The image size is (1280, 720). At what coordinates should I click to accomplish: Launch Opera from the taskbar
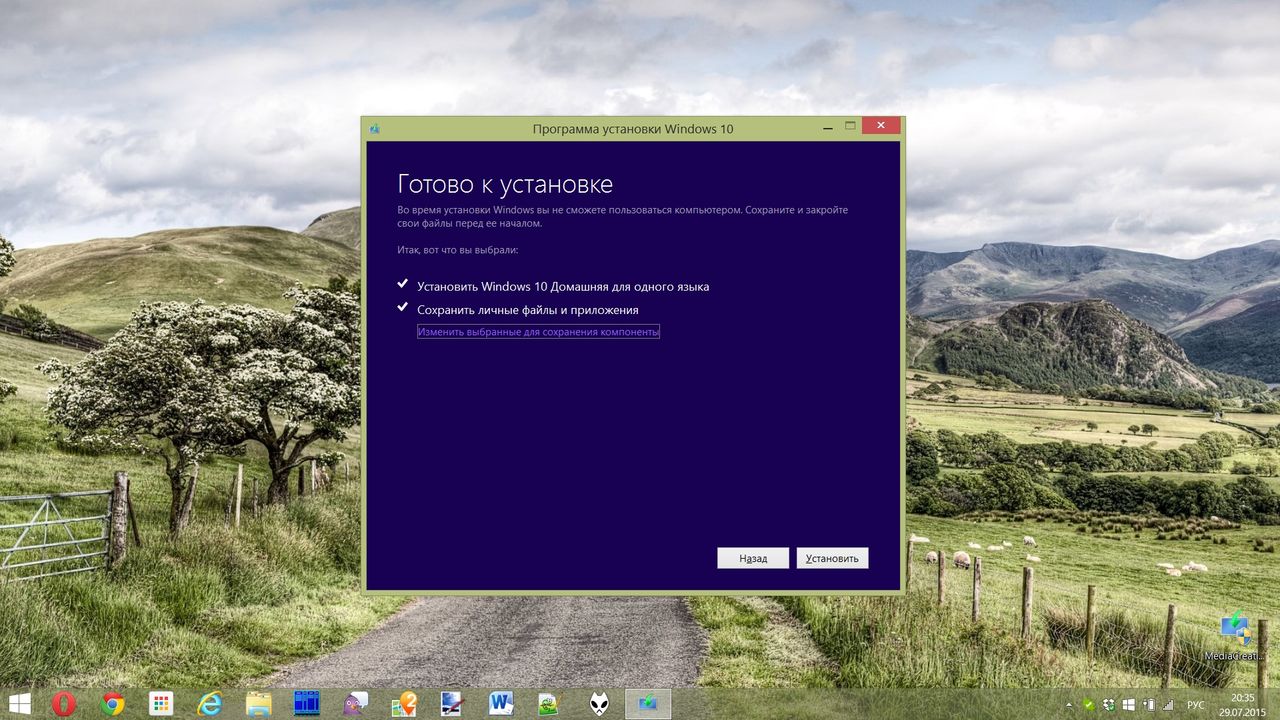pyautogui.click(x=64, y=704)
